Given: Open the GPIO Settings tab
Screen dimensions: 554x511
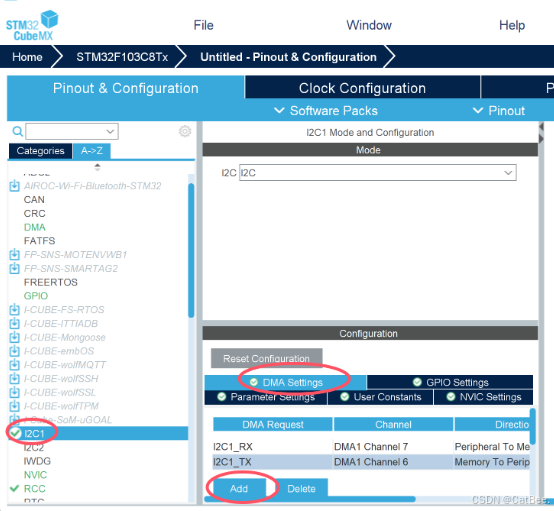Looking at the screenshot, I should point(450,382).
